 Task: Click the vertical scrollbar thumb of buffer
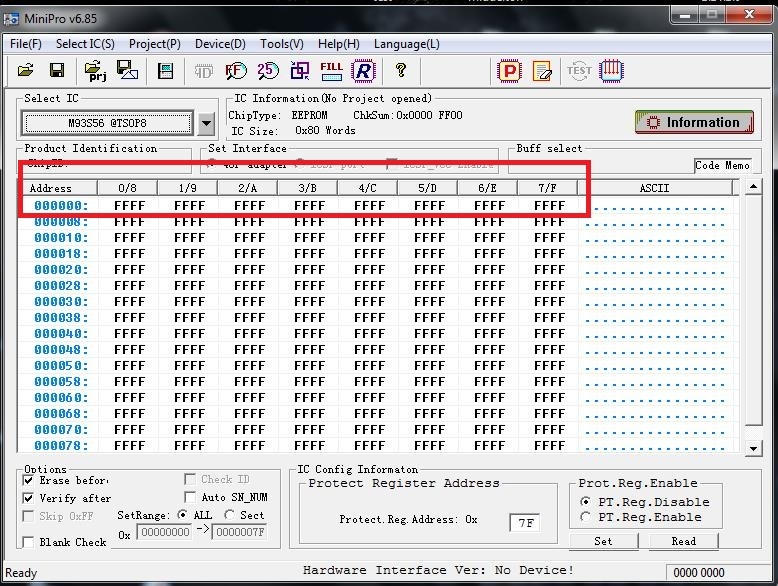[x=753, y=311]
